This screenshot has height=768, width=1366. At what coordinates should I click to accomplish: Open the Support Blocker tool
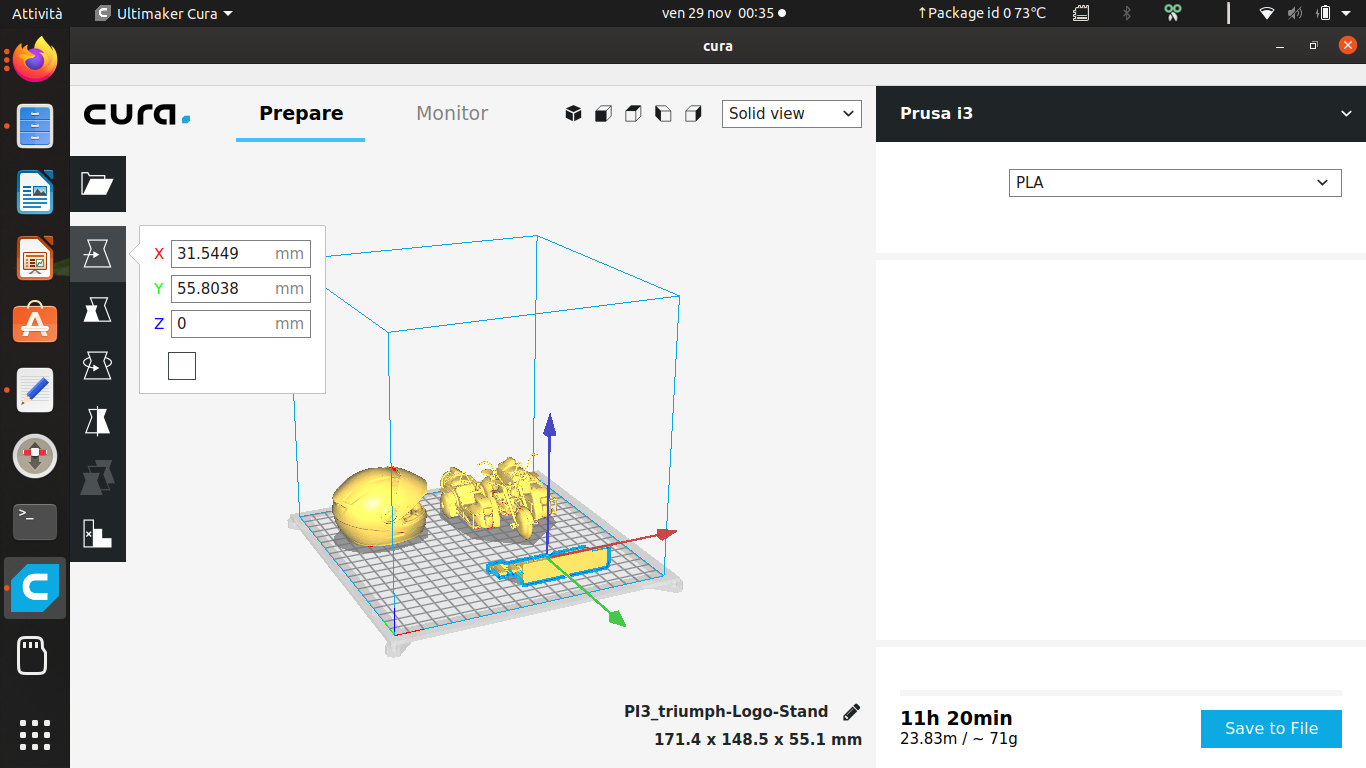point(97,533)
